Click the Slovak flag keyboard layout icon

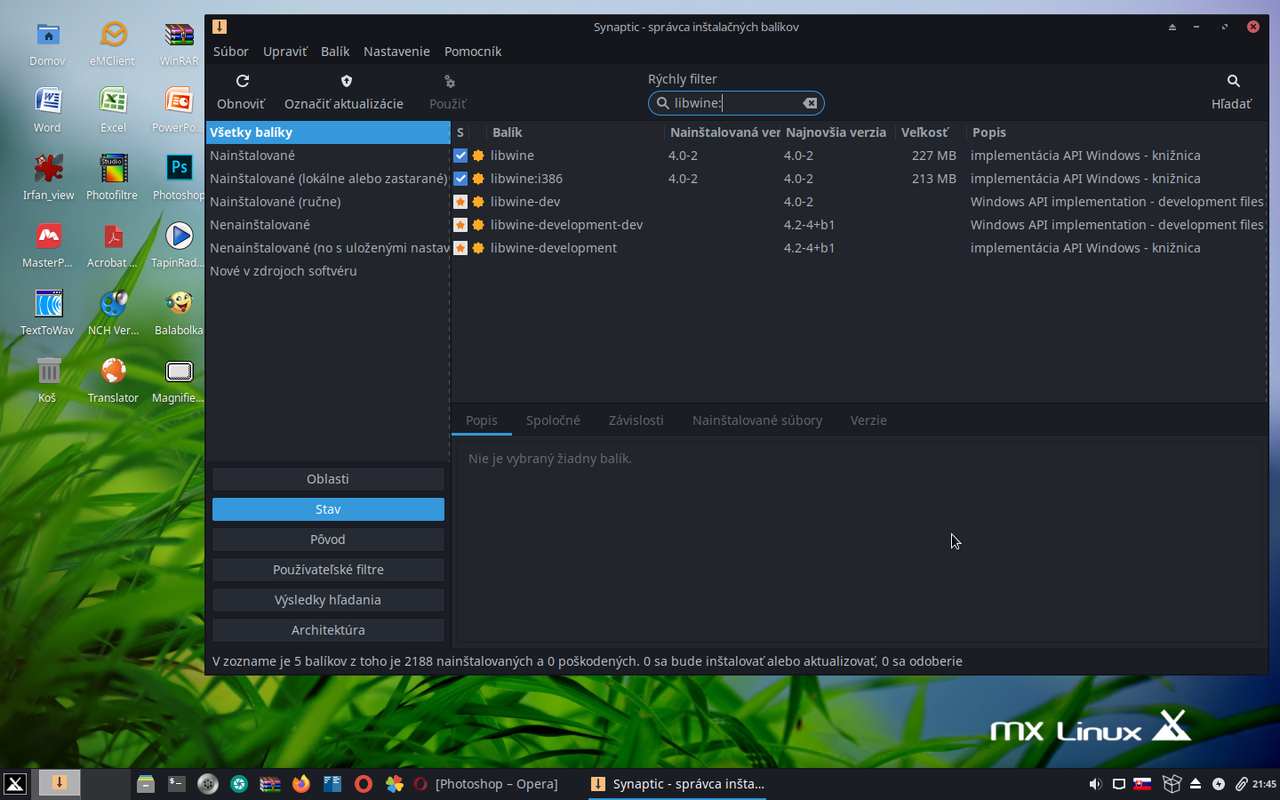1141,784
